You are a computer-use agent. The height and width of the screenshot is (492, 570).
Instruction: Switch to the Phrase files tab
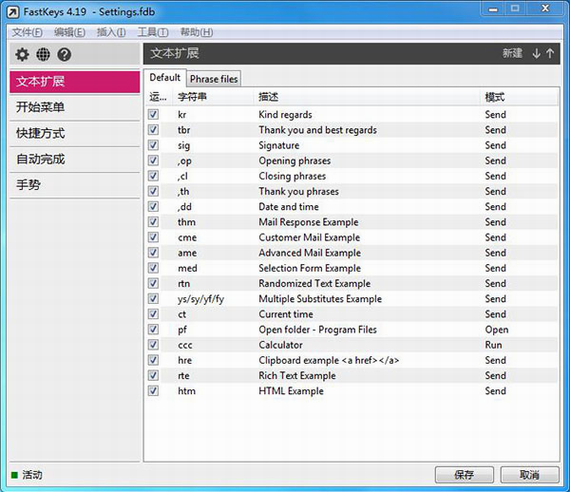point(214,79)
